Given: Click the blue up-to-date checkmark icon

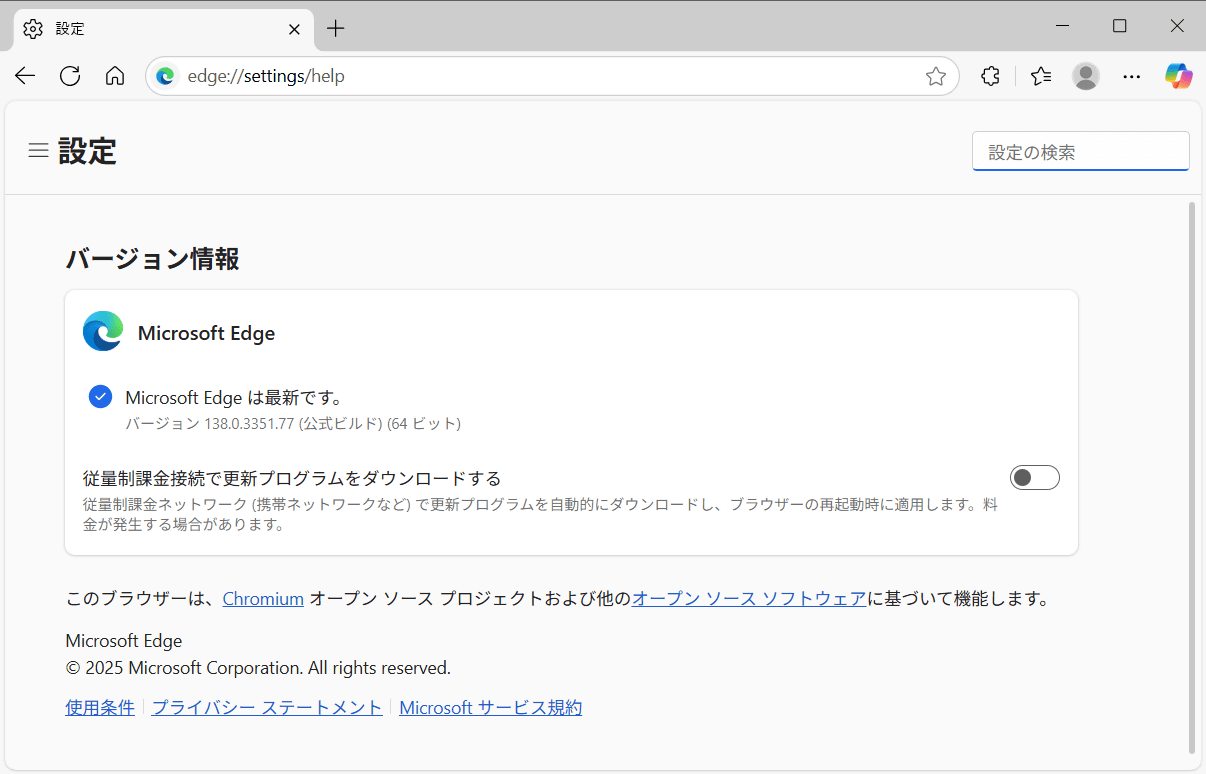Looking at the screenshot, I should pos(100,397).
